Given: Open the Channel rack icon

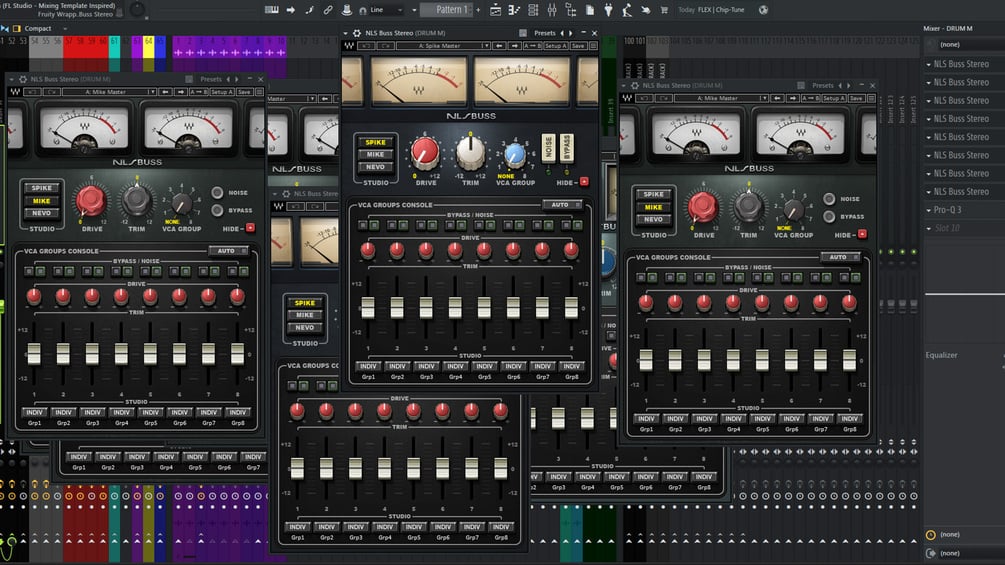Looking at the screenshot, I should pyautogui.click(x=533, y=10).
